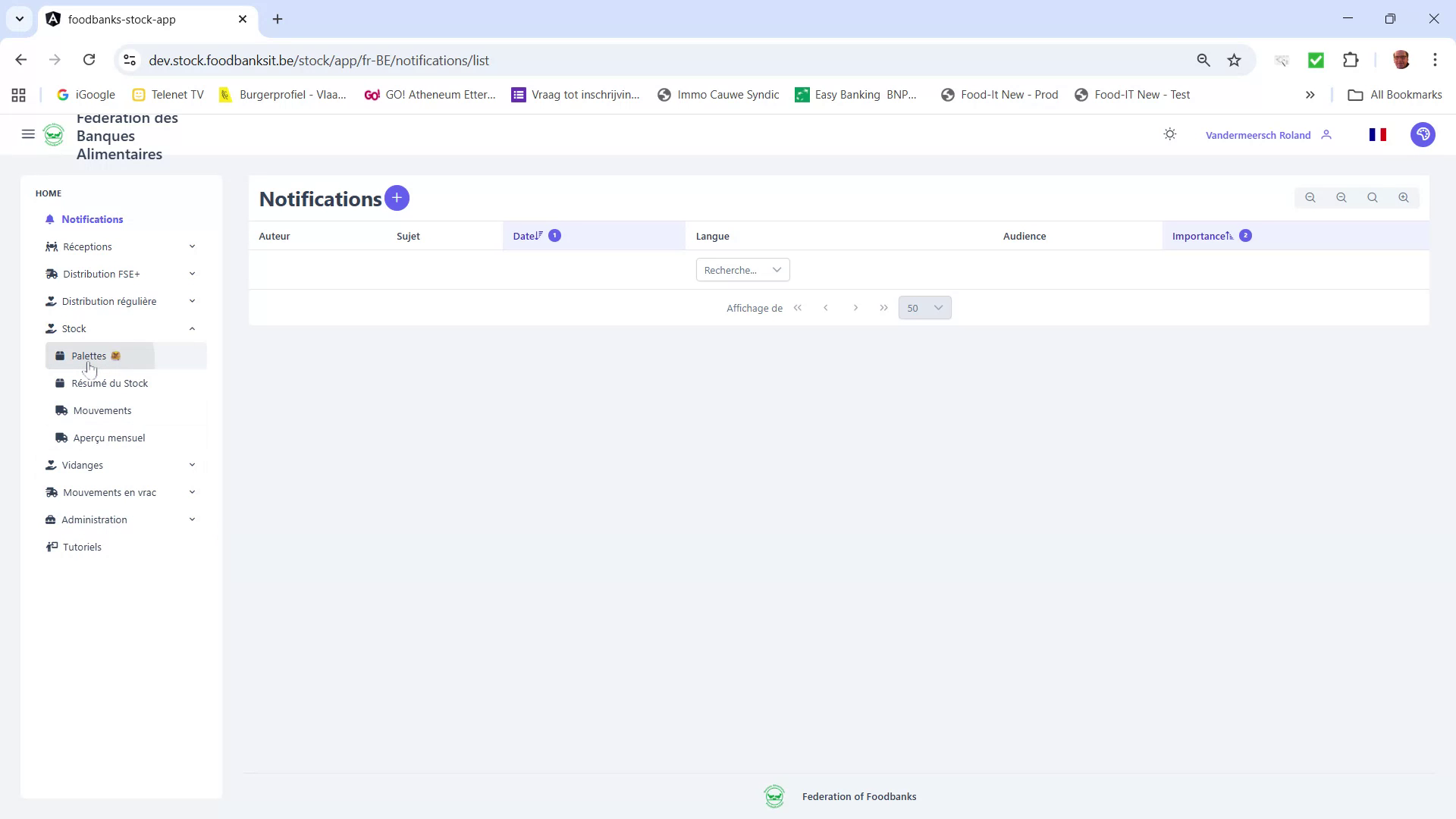Click Vandermeersch Roland account link
The height and width of the screenshot is (819, 1456).
(1257, 134)
